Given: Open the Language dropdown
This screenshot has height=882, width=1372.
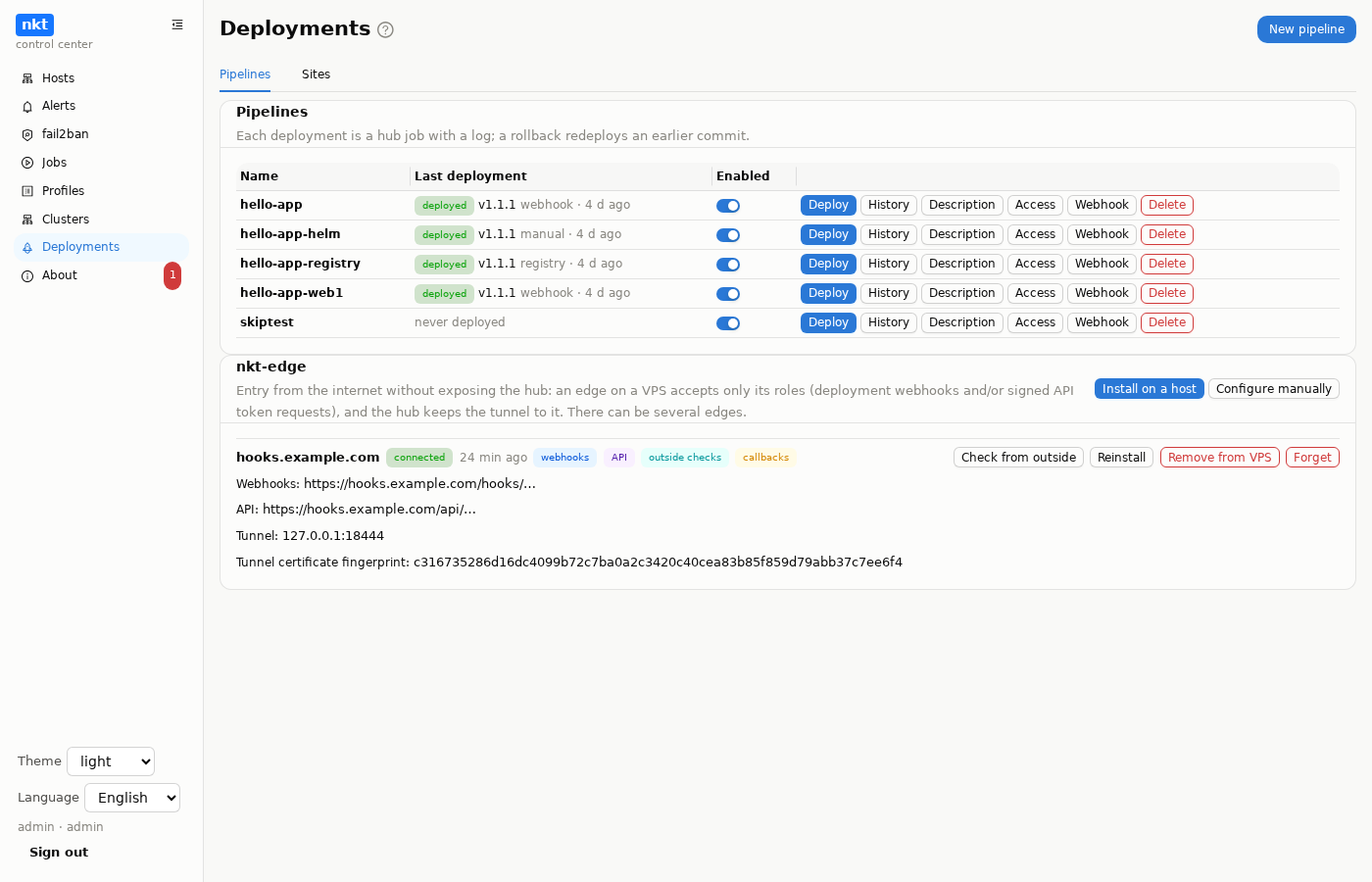Looking at the screenshot, I should pyautogui.click(x=132, y=798).
